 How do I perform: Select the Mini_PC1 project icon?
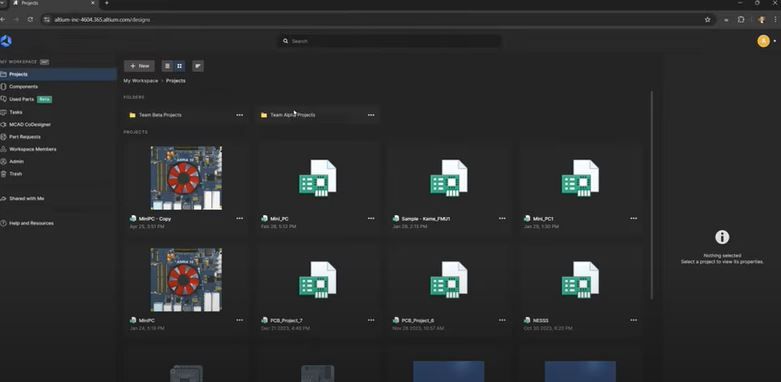coord(580,178)
